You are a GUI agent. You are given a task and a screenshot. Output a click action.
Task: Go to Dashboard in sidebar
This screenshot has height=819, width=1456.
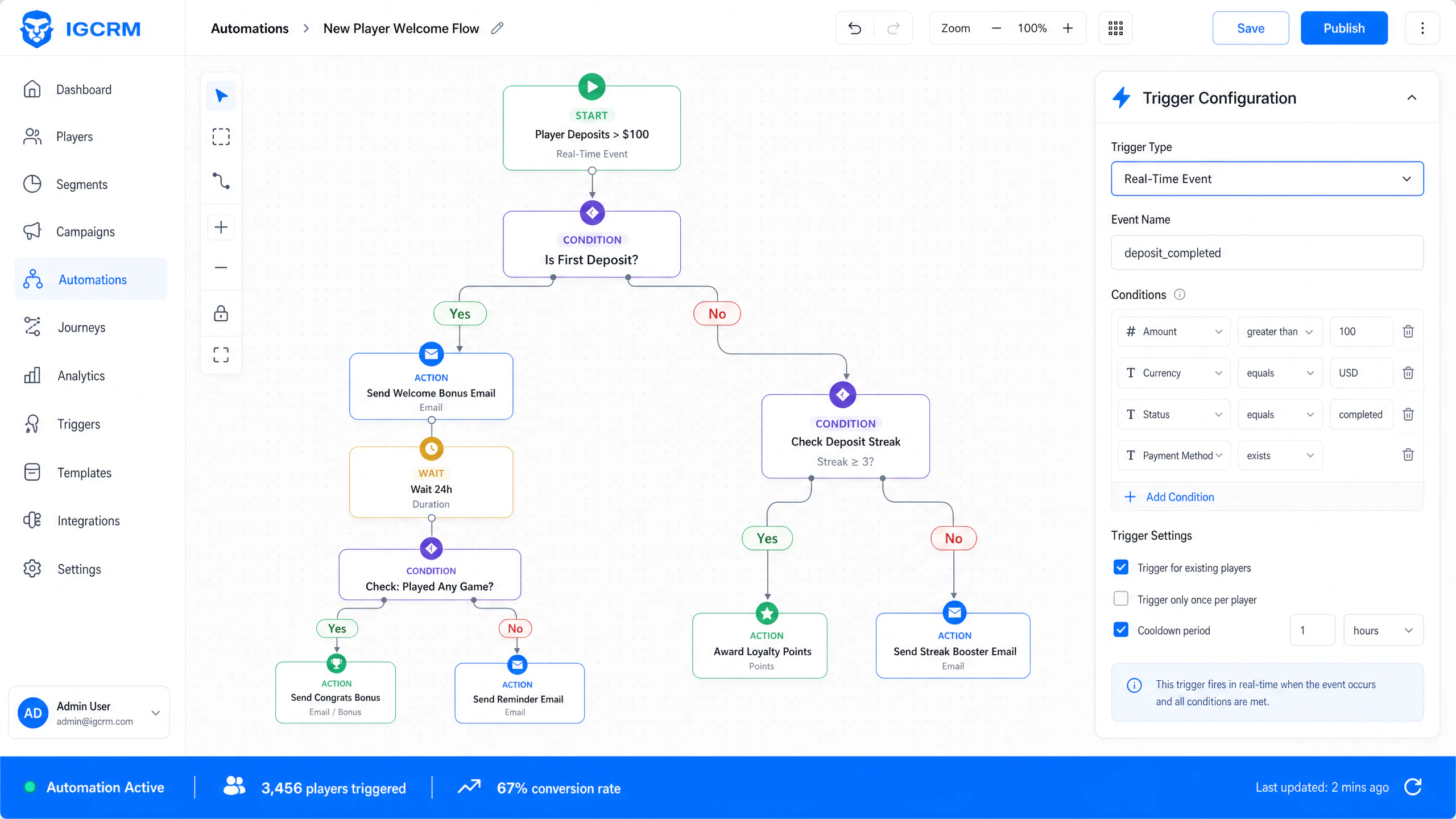coord(91,89)
